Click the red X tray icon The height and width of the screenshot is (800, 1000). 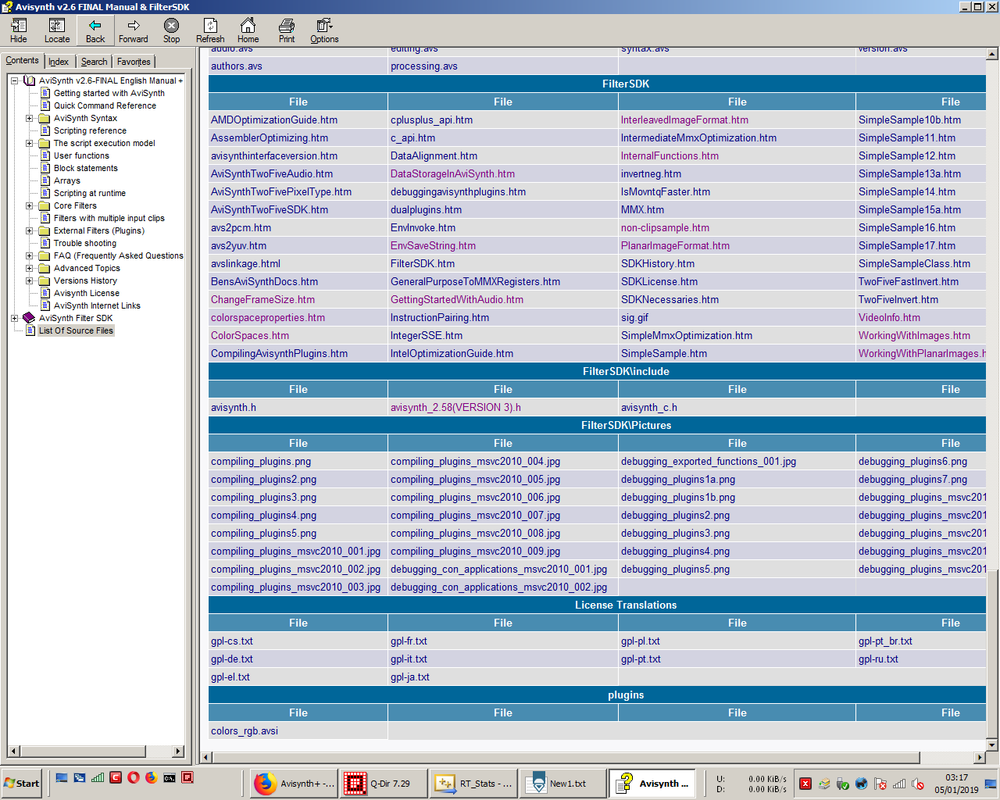point(805,783)
